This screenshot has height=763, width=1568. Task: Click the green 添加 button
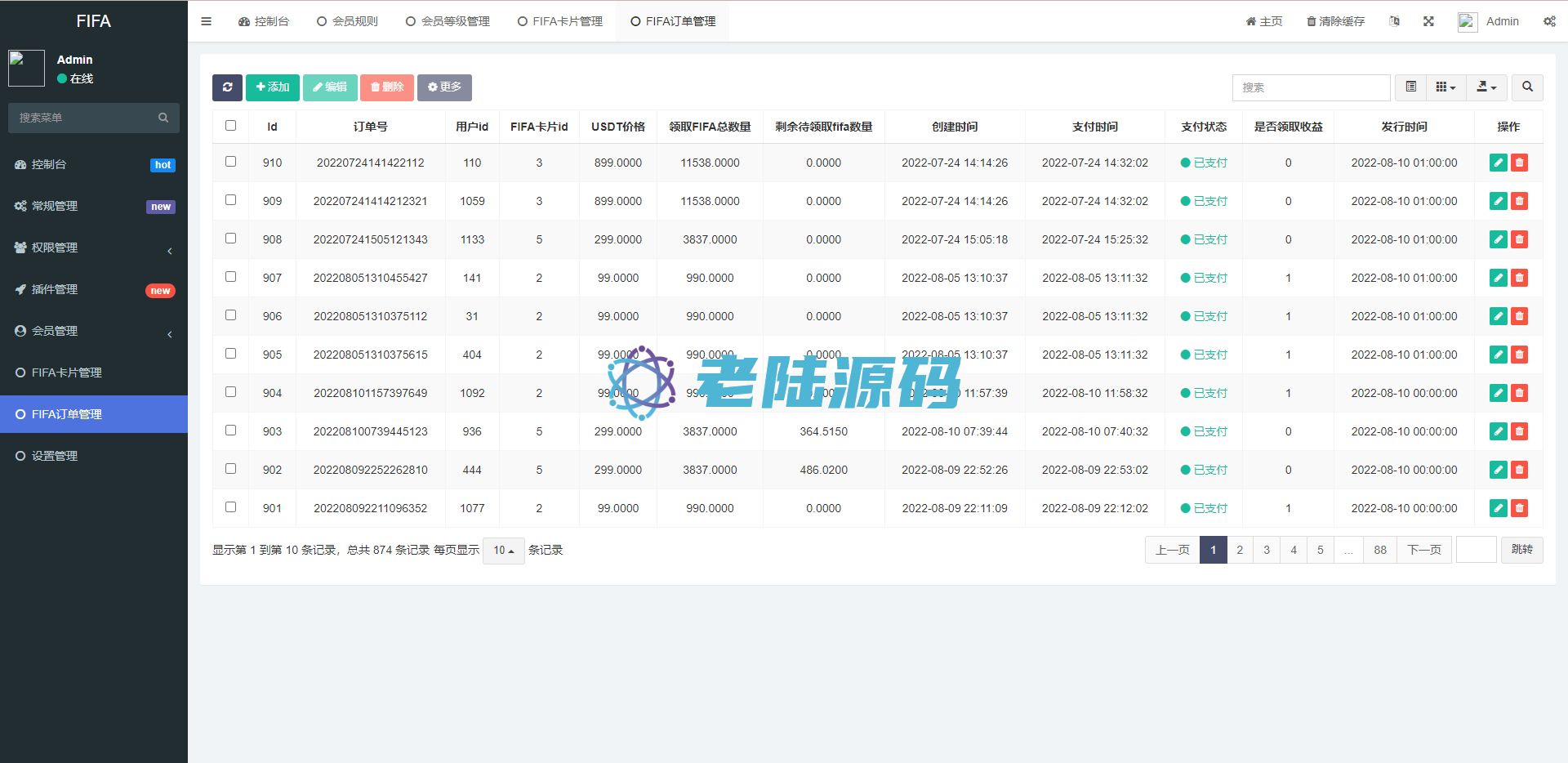click(272, 87)
